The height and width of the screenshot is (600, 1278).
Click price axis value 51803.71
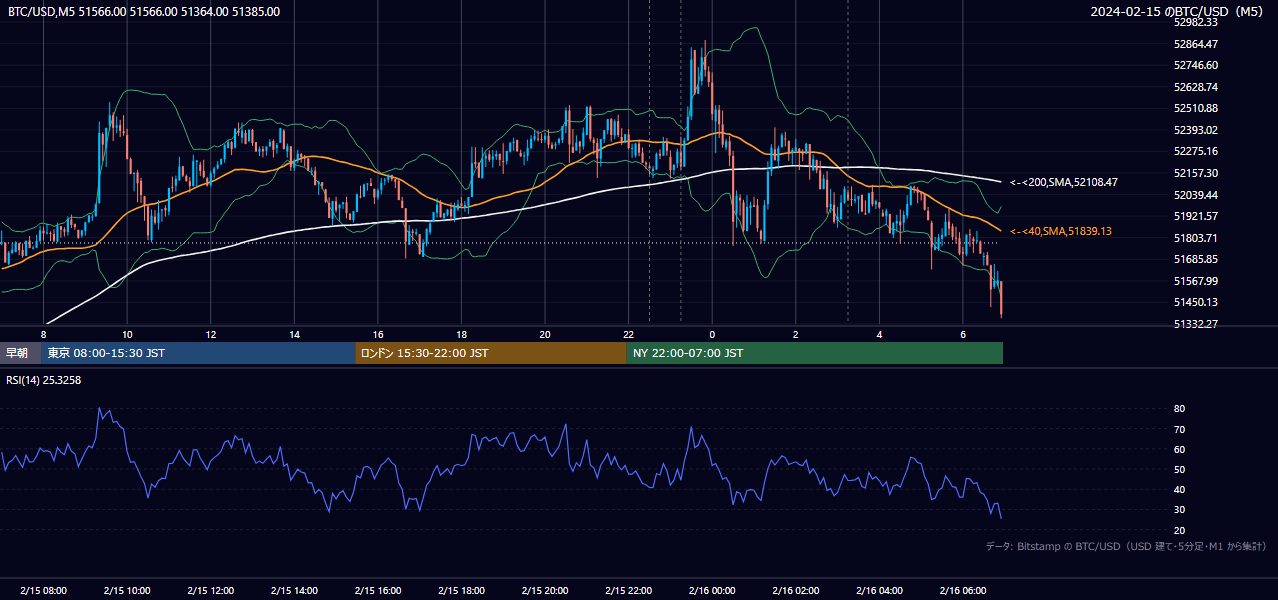point(1196,238)
